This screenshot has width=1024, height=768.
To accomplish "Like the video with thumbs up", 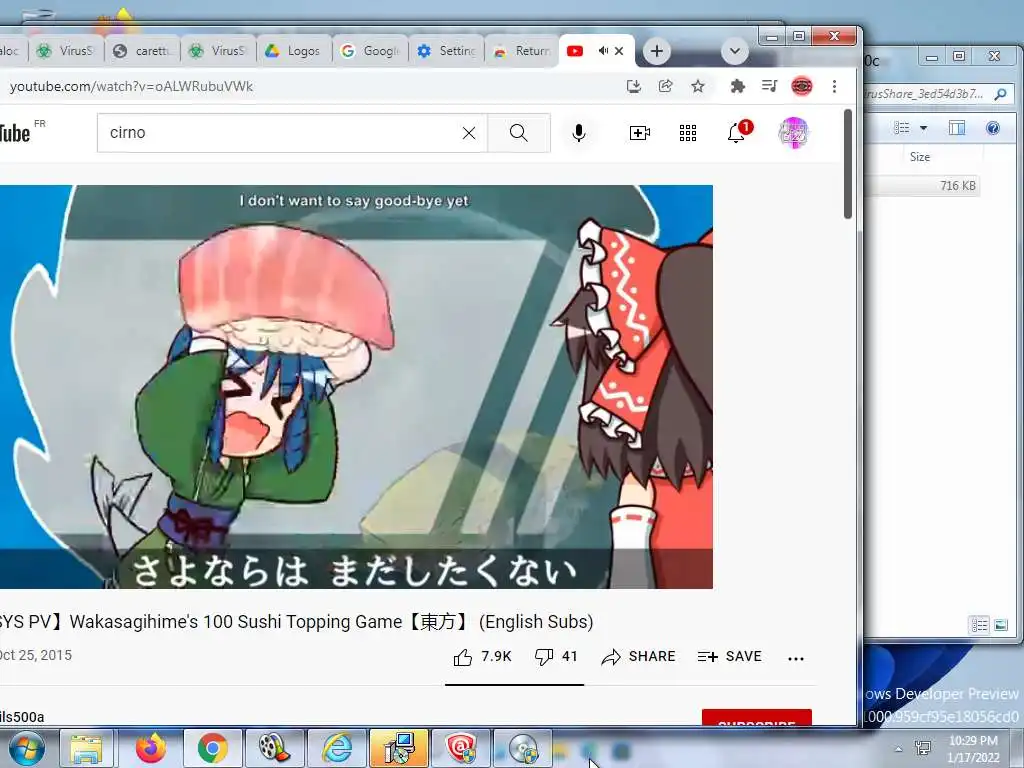I will 483,657.
